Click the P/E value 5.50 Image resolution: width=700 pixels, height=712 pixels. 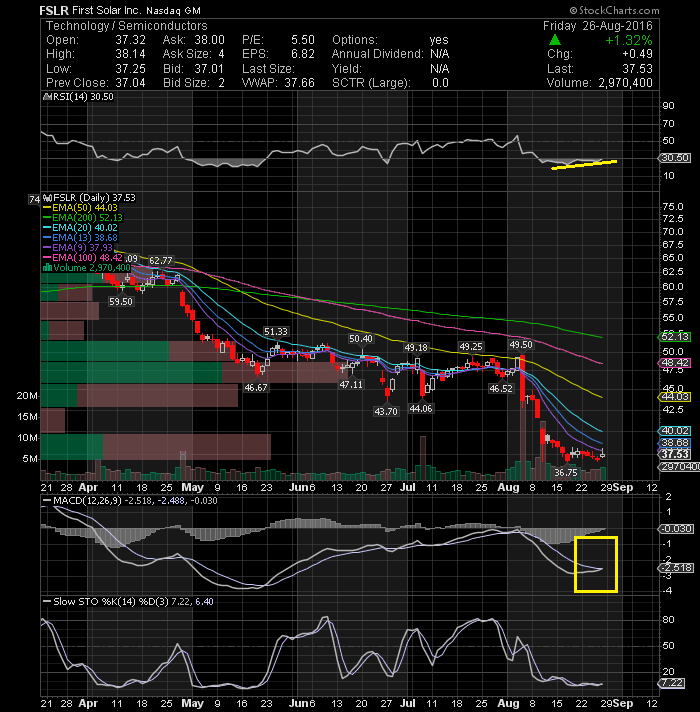coord(303,40)
